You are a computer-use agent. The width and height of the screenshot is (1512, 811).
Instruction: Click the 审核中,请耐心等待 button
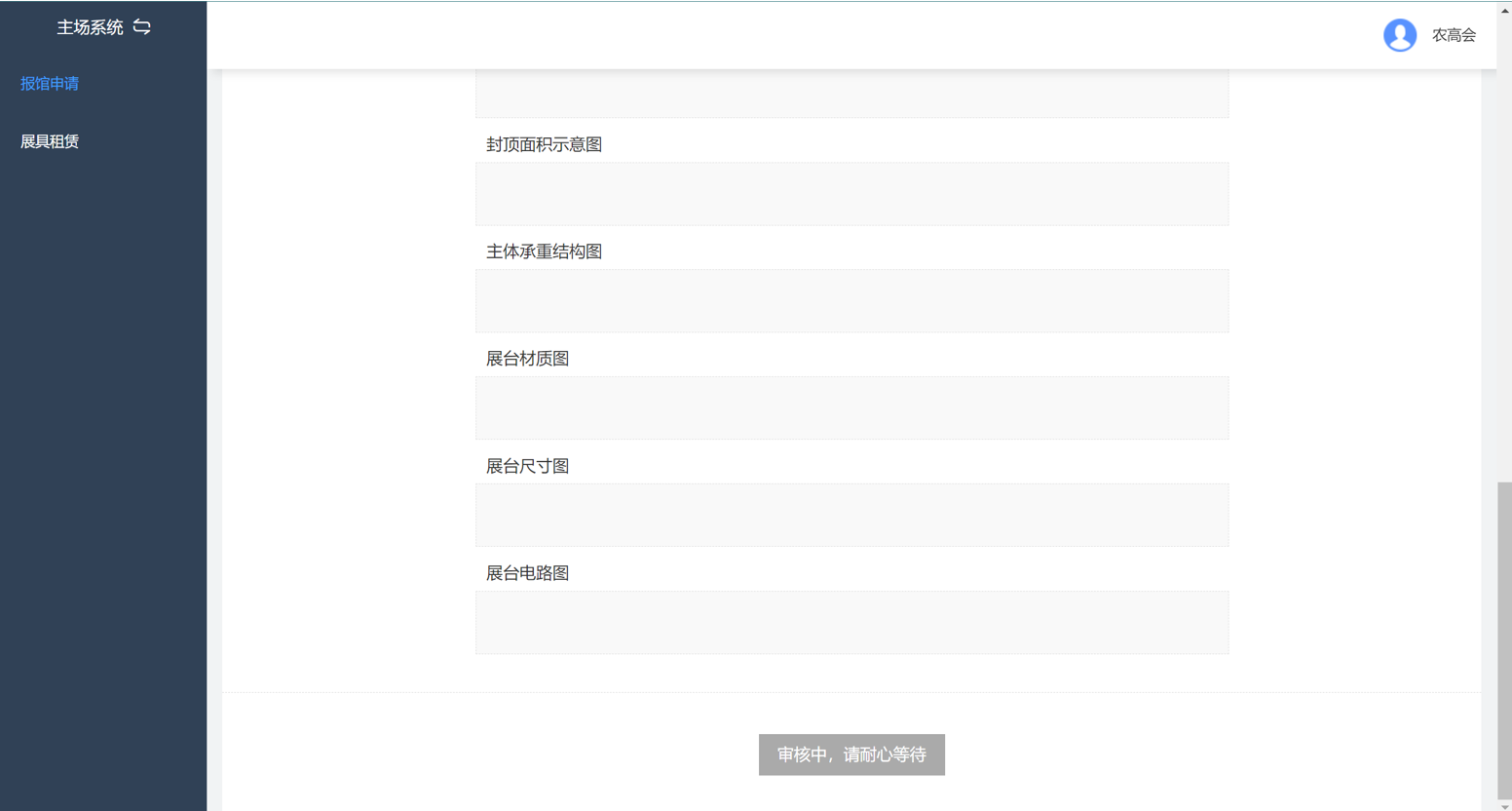click(x=851, y=754)
